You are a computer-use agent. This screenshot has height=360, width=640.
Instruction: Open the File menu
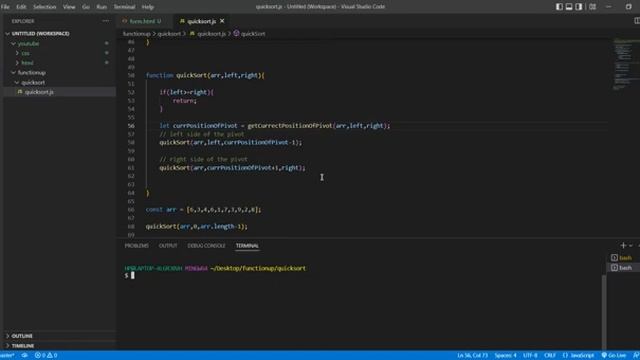tap(5, 7)
